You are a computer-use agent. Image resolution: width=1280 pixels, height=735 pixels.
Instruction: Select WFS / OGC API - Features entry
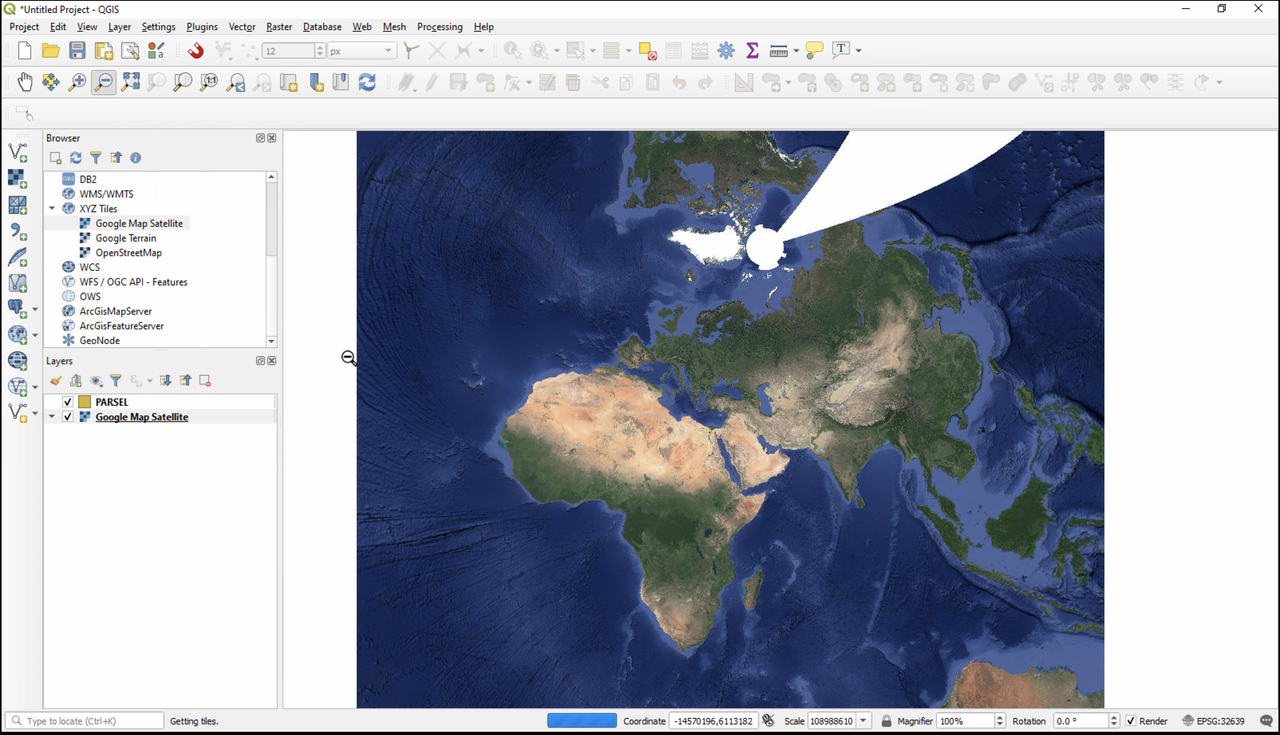pyautogui.click(x=134, y=282)
